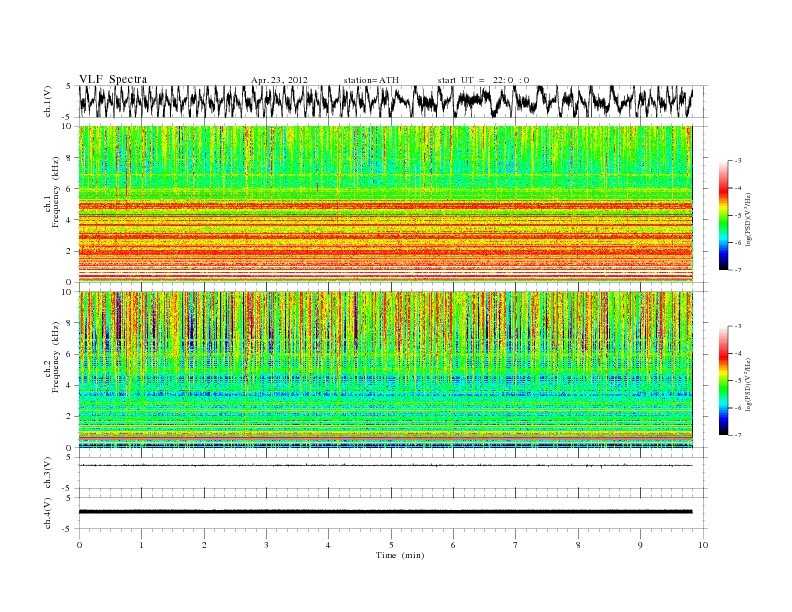Click the ch.2 color bar log(PSD) unit label
This screenshot has height=612, width=792.
pyautogui.click(x=749, y=385)
